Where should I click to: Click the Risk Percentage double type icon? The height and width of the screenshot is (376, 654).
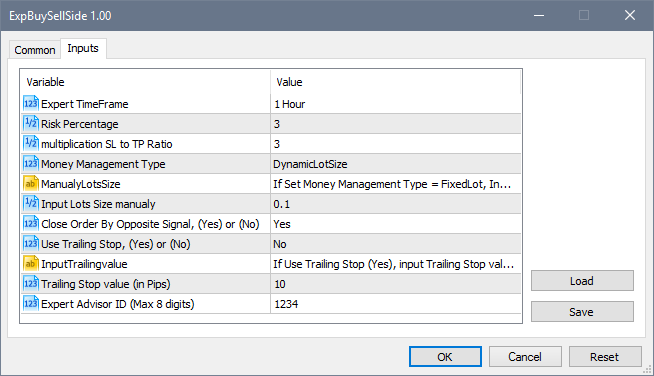pyautogui.click(x=31, y=124)
